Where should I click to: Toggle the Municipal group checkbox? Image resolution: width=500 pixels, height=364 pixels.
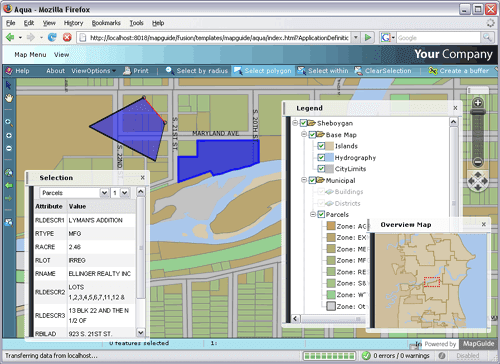point(312,180)
